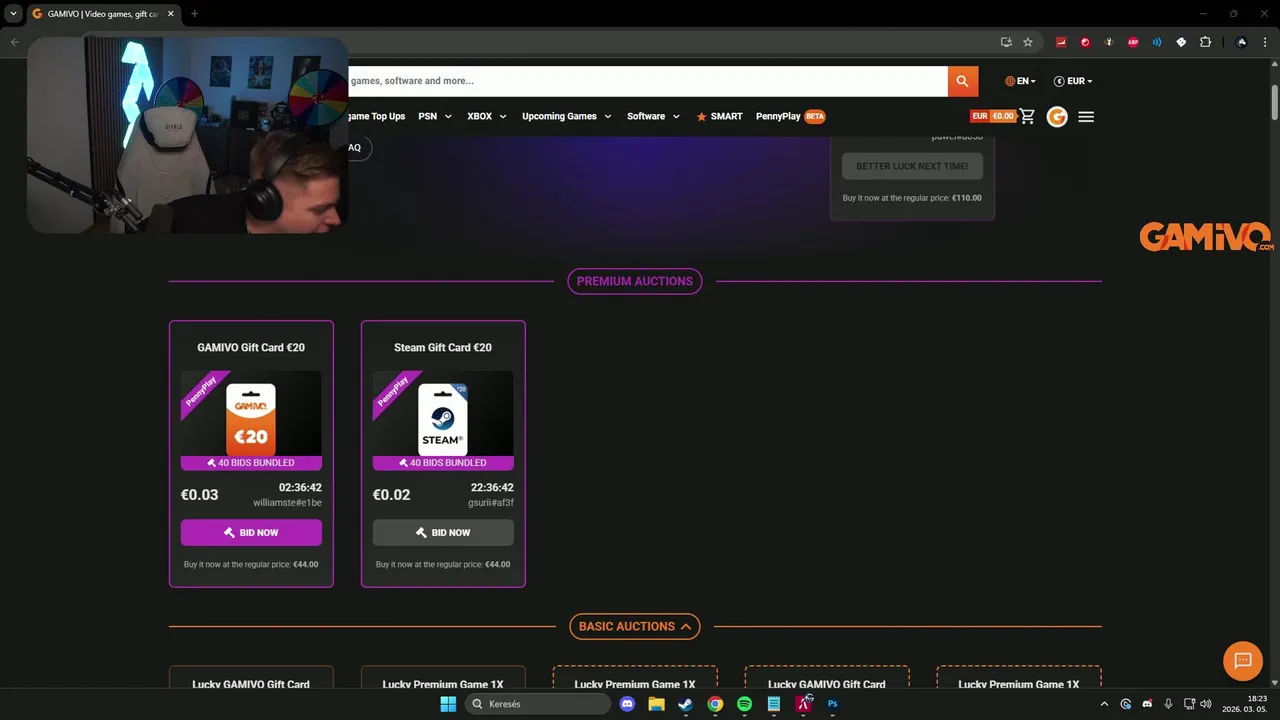Expand the XBOX menu
The height and width of the screenshot is (720, 1280).
(x=487, y=116)
